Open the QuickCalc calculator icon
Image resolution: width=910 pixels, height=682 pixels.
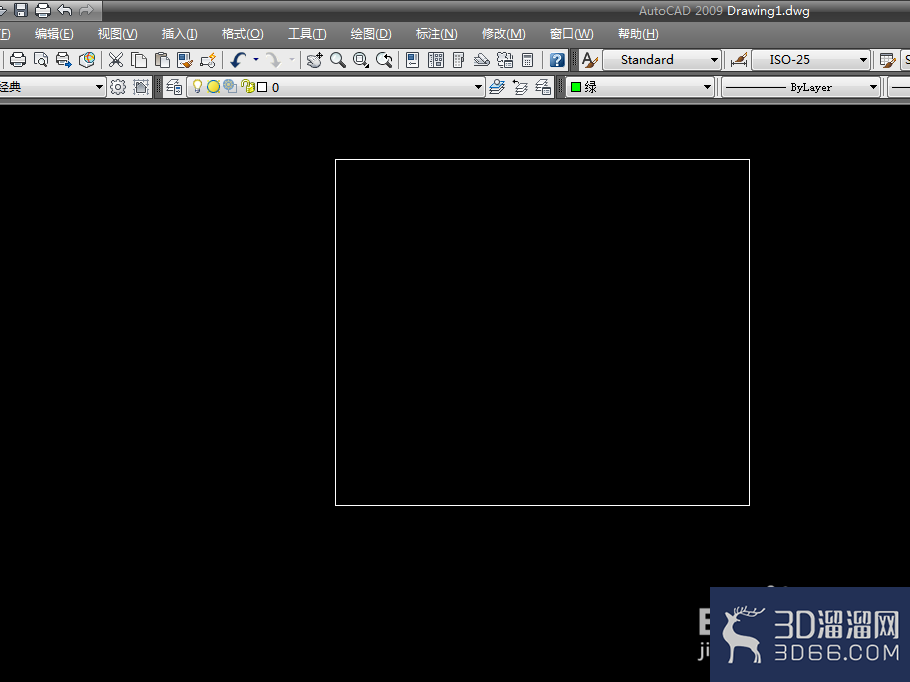coord(528,60)
